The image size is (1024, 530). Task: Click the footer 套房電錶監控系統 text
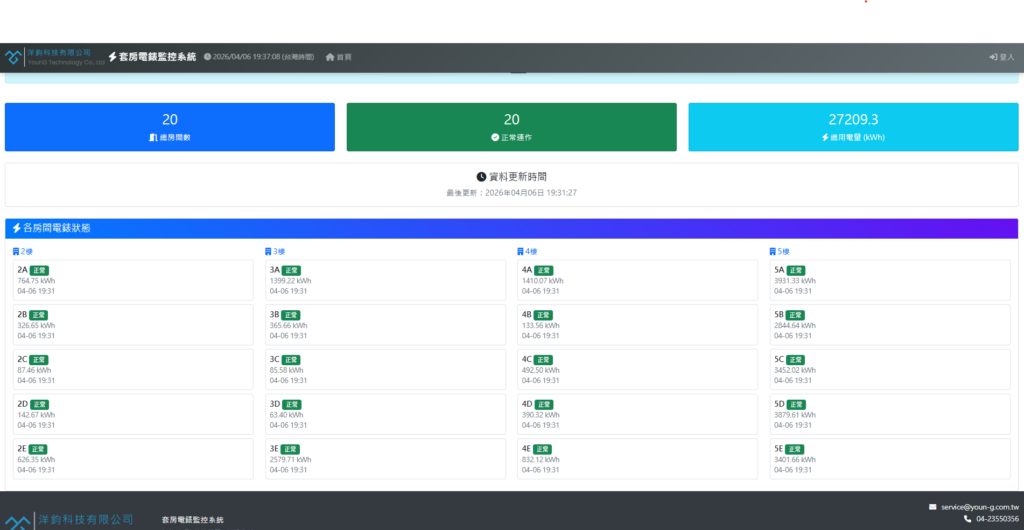(x=193, y=520)
